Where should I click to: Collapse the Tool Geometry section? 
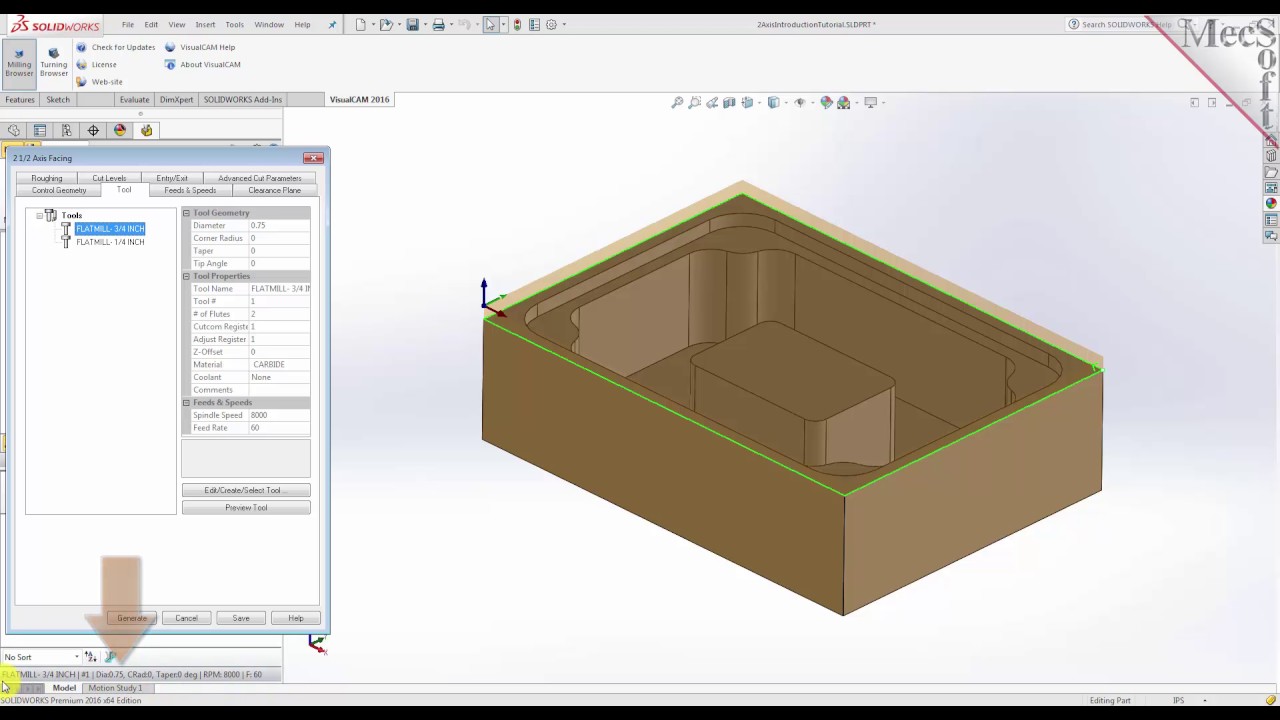(186, 213)
